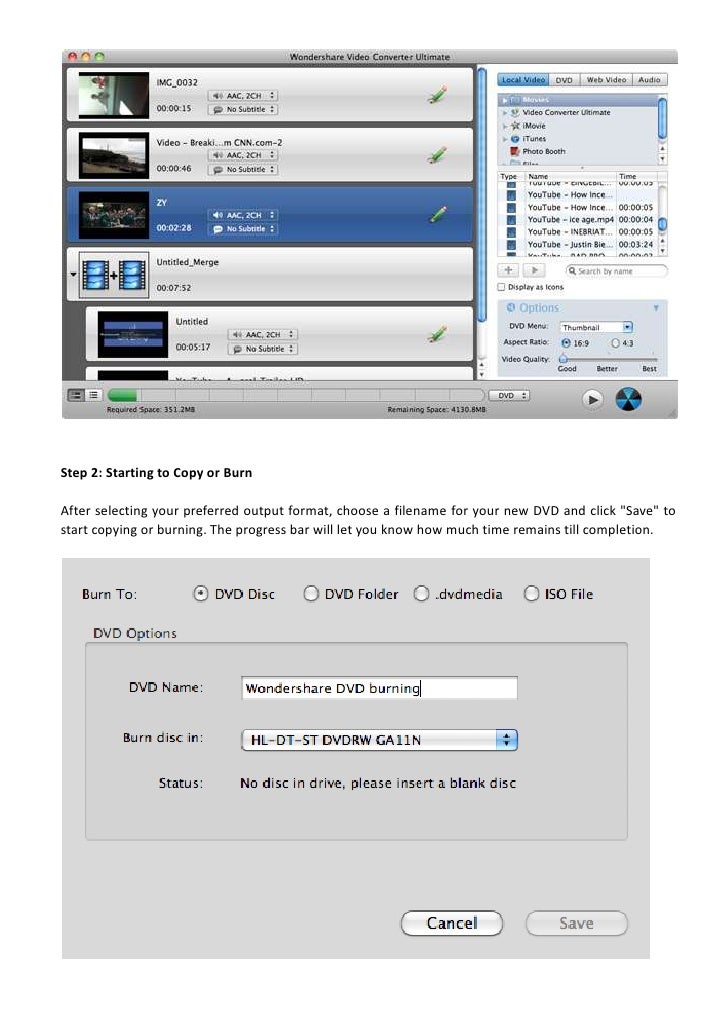This screenshot has height=1030, width=728.
Task: Click the Search by name field
Action: pyautogui.click(x=616, y=271)
